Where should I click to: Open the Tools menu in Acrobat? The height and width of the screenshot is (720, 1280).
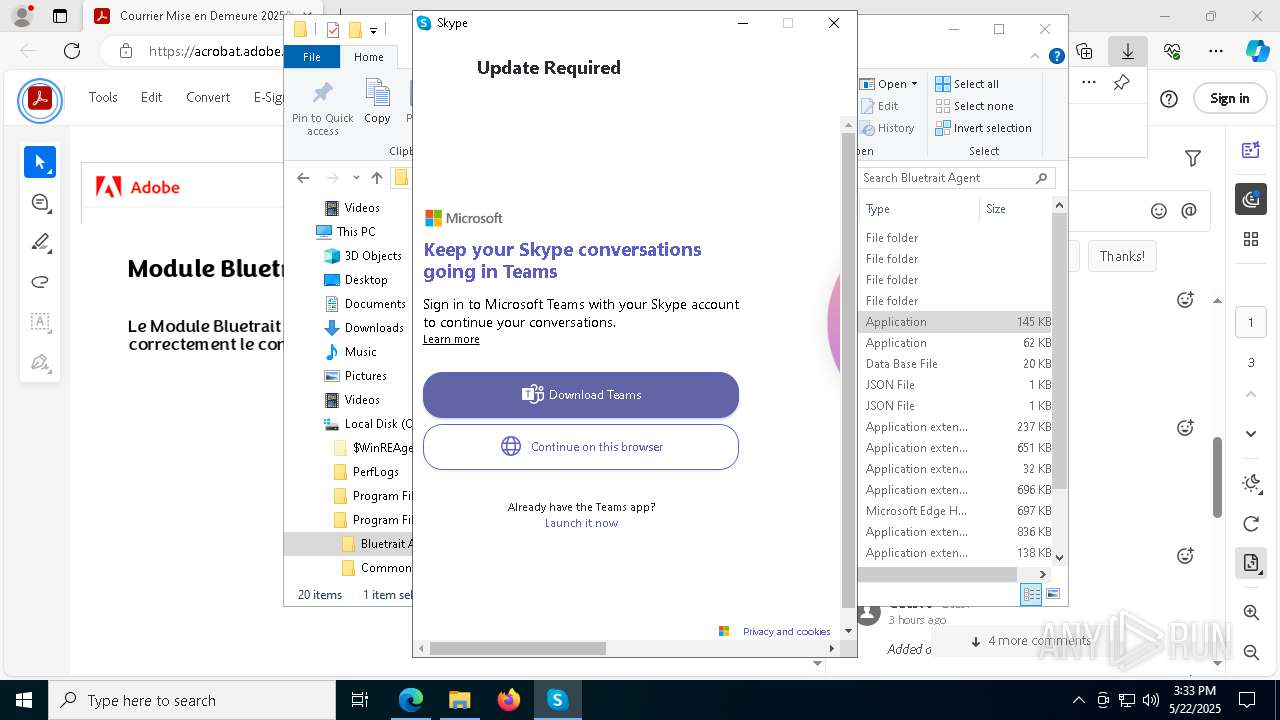click(x=103, y=97)
